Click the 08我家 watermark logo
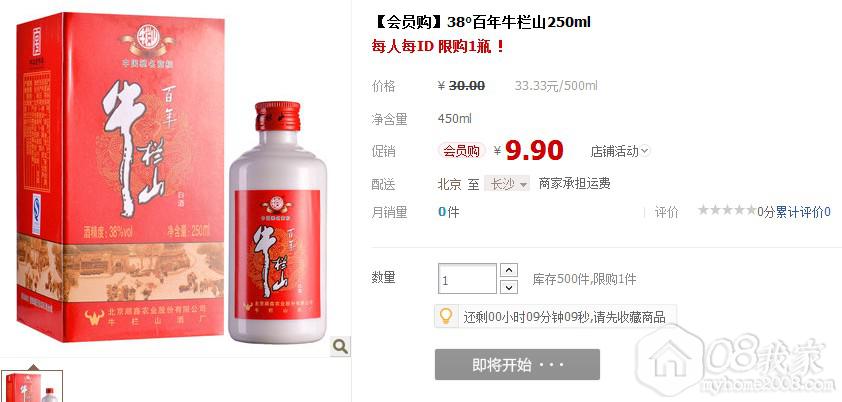The height and width of the screenshot is (402, 842). pos(736,361)
